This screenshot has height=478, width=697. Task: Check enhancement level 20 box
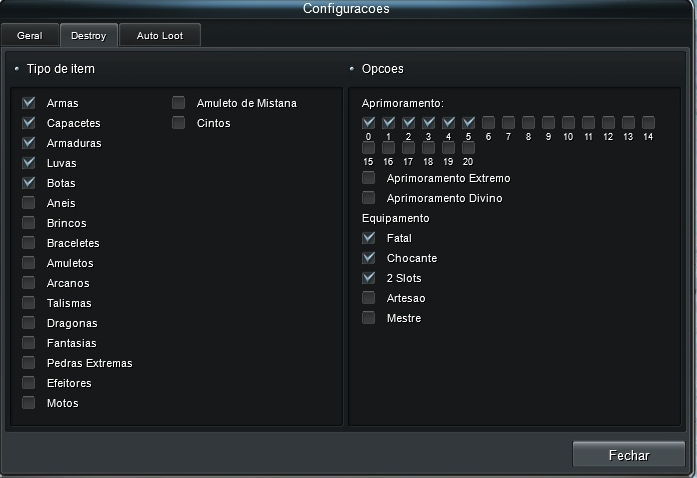tap(469, 147)
